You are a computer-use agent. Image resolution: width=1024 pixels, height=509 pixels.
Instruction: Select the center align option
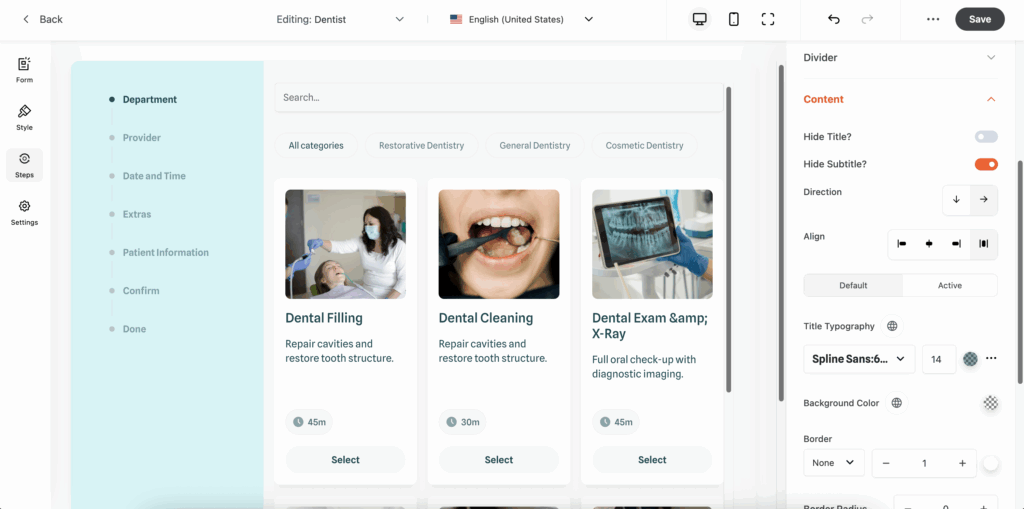pyautogui.click(x=929, y=244)
